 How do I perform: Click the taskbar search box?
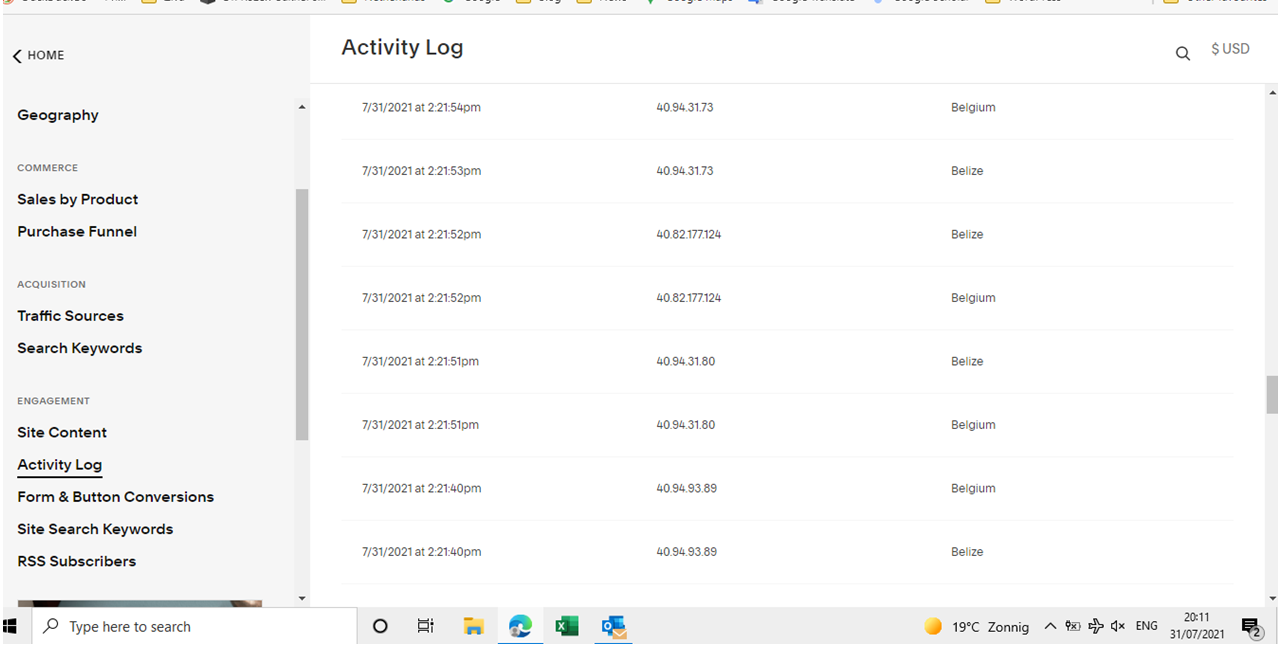(x=194, y=626)
